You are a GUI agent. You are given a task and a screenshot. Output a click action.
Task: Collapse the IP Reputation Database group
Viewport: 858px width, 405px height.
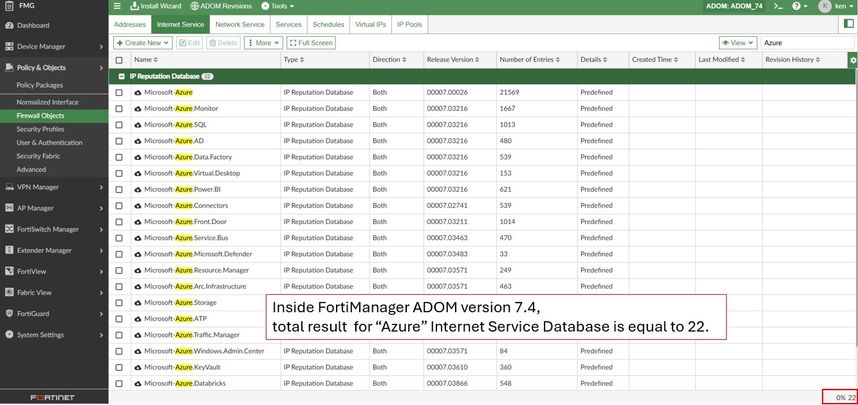tap(121, 76)
